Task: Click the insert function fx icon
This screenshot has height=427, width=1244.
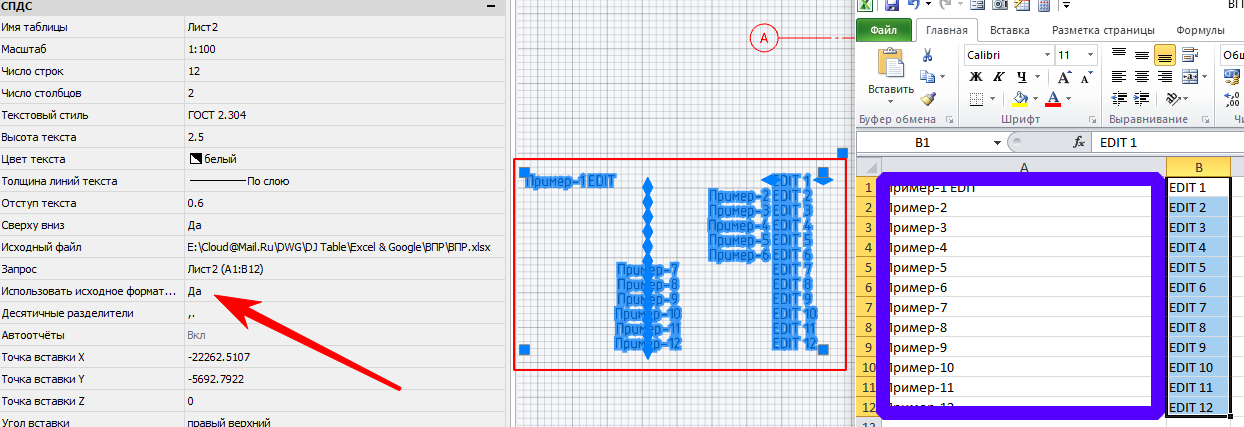Action: pos(1079,143)
